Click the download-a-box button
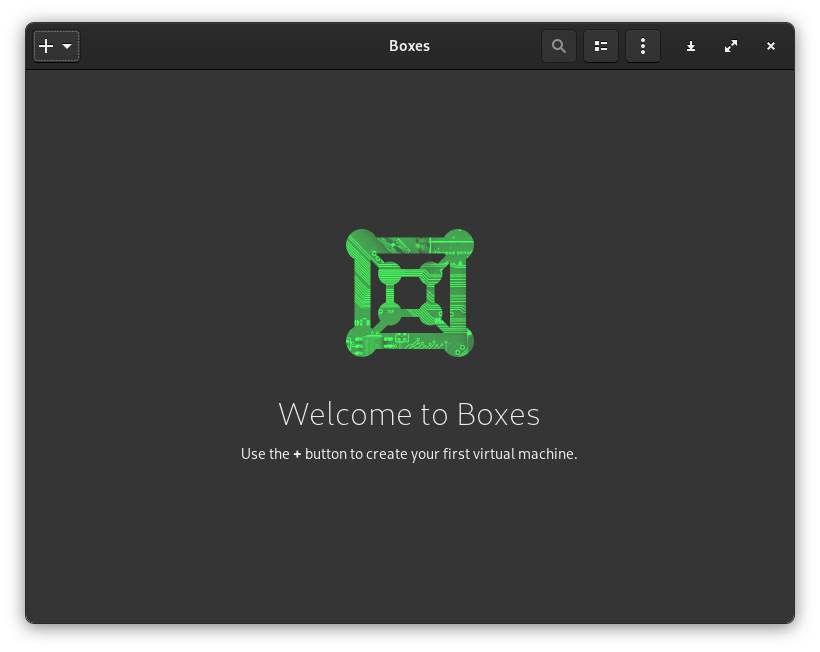 click(x=691, y=46)
